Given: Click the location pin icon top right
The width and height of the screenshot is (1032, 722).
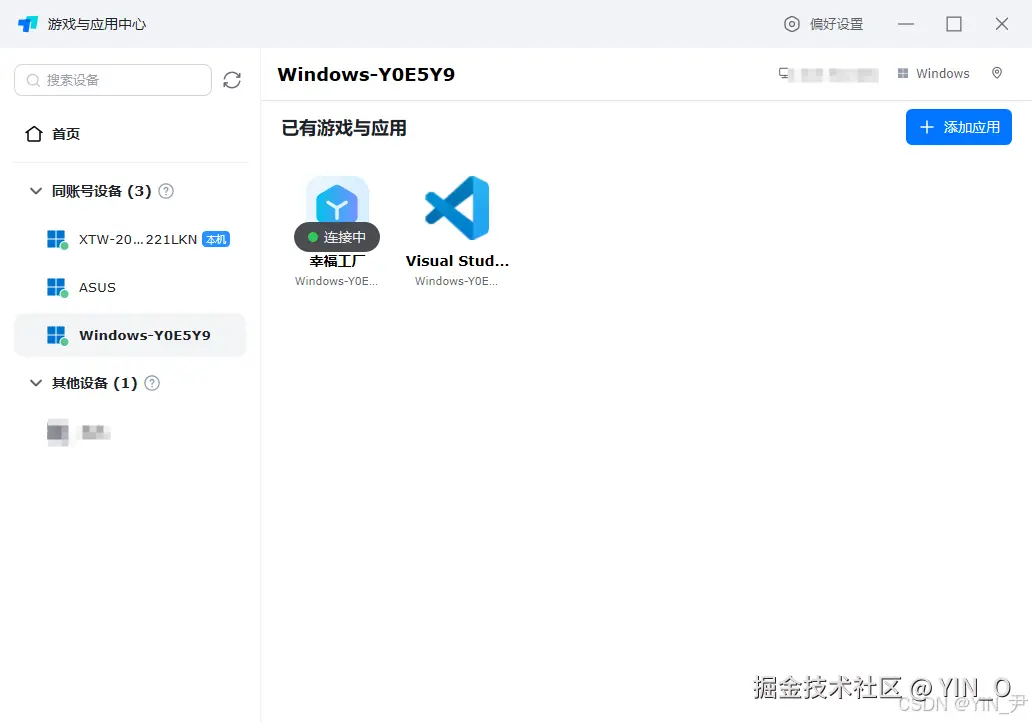Looking at the screenshot, I should pos(997,73).
